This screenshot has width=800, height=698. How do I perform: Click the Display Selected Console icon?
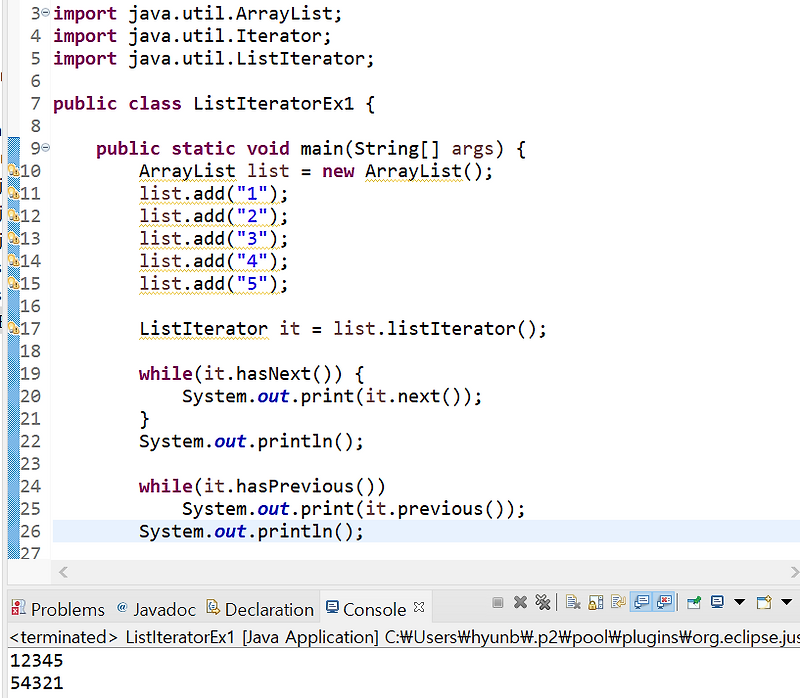pos(718,603)
